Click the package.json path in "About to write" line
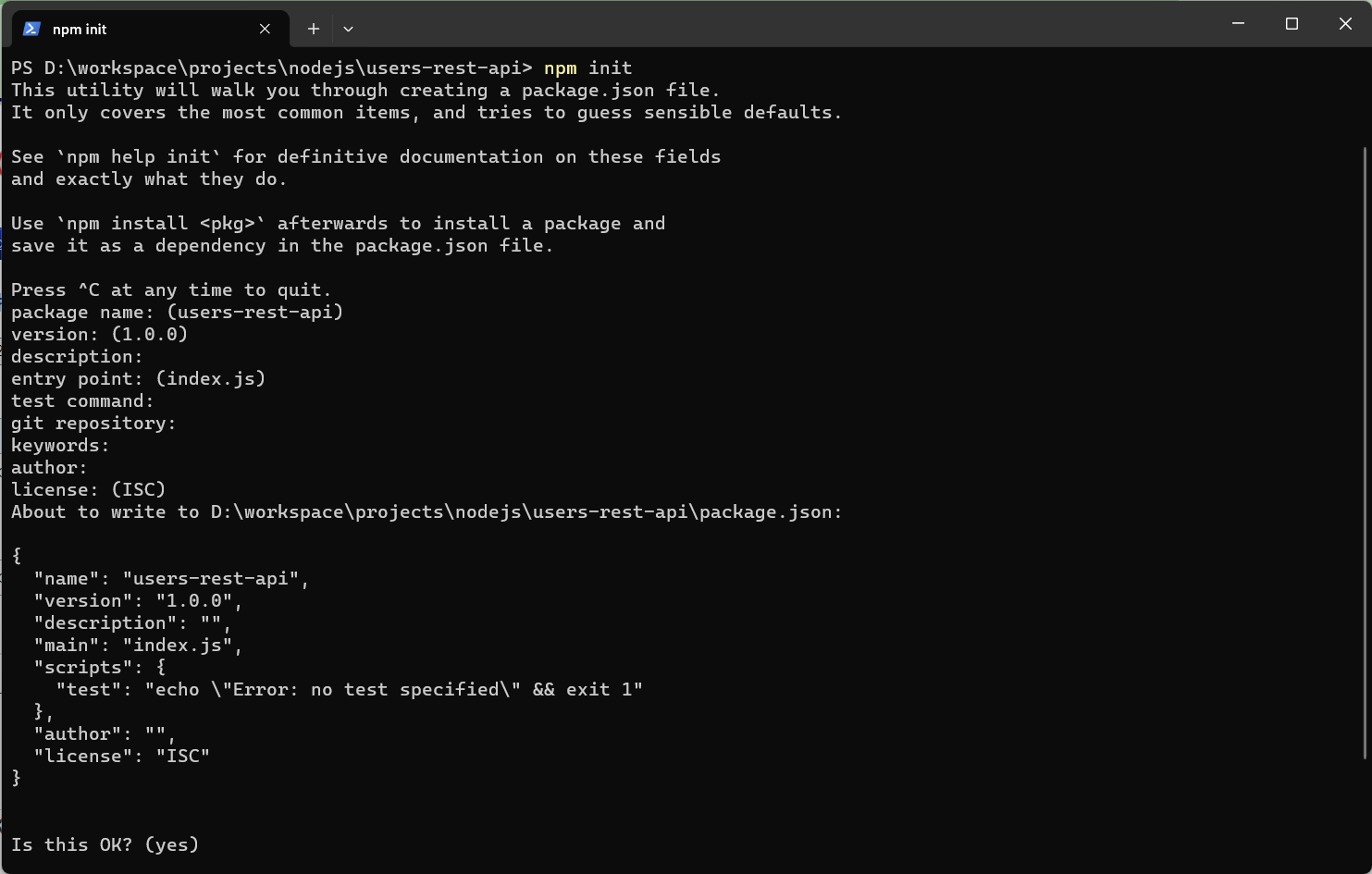Image resolution: width=1372 pixels, height=874 pixels. [x=525, y=511]
